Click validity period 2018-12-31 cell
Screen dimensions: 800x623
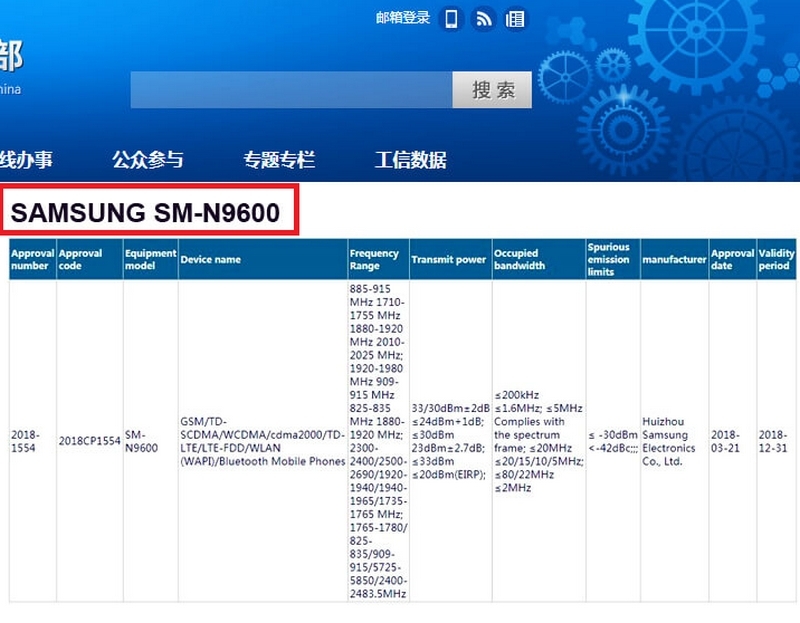click(776, 441)
